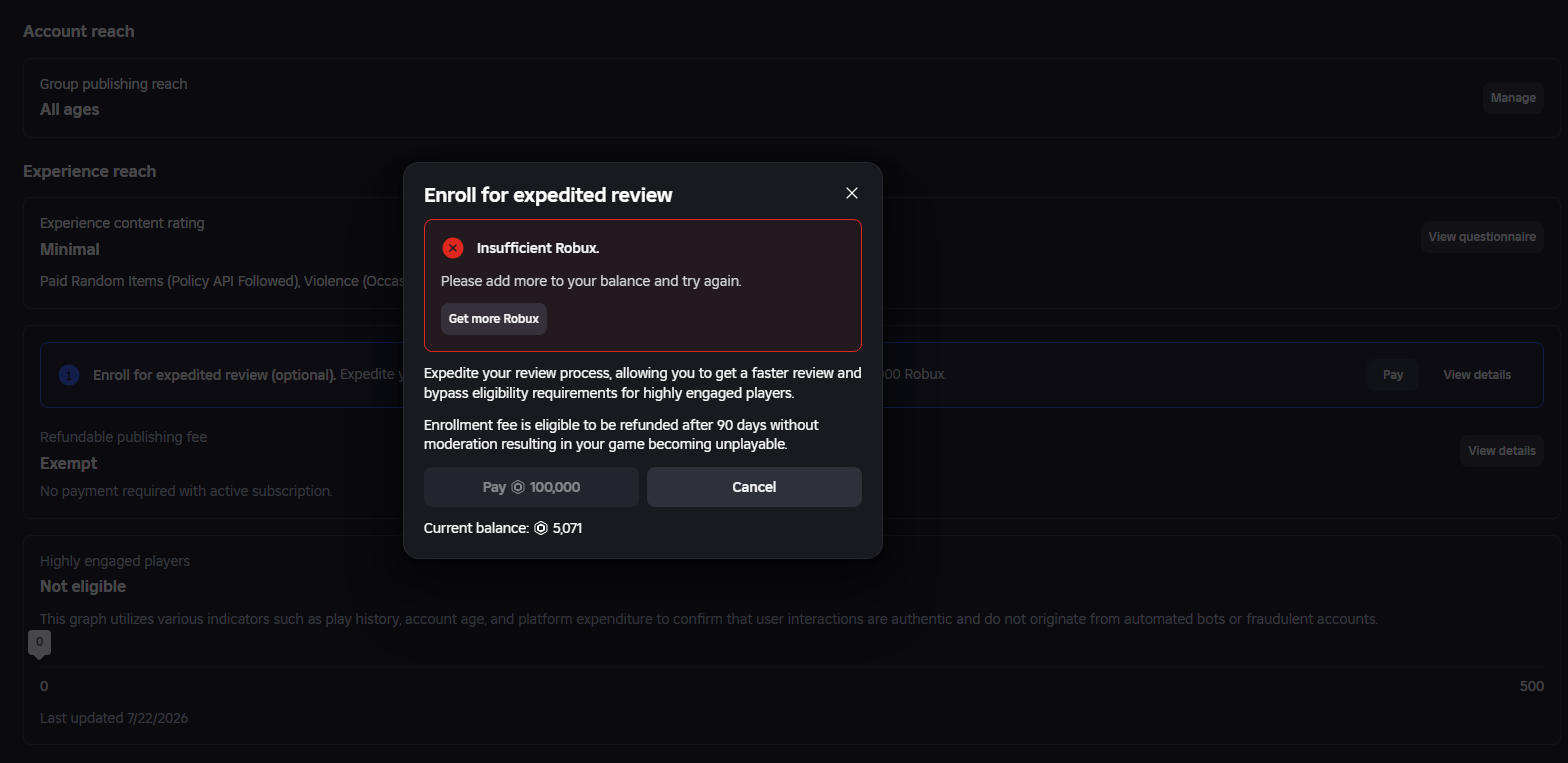The image size is (1568, 763).
Task: Click the Highly engaged players Not eligible label
Action: coord(83,586)
